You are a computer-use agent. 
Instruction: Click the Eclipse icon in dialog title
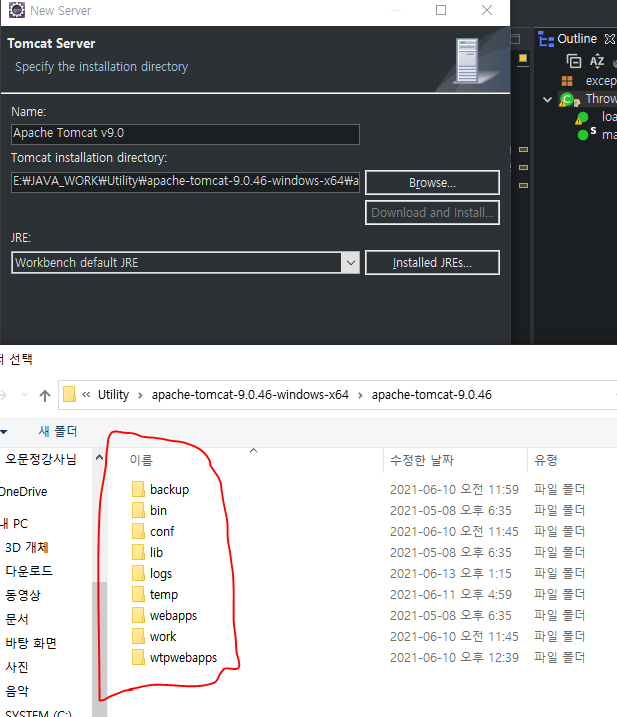coord(17,10)
